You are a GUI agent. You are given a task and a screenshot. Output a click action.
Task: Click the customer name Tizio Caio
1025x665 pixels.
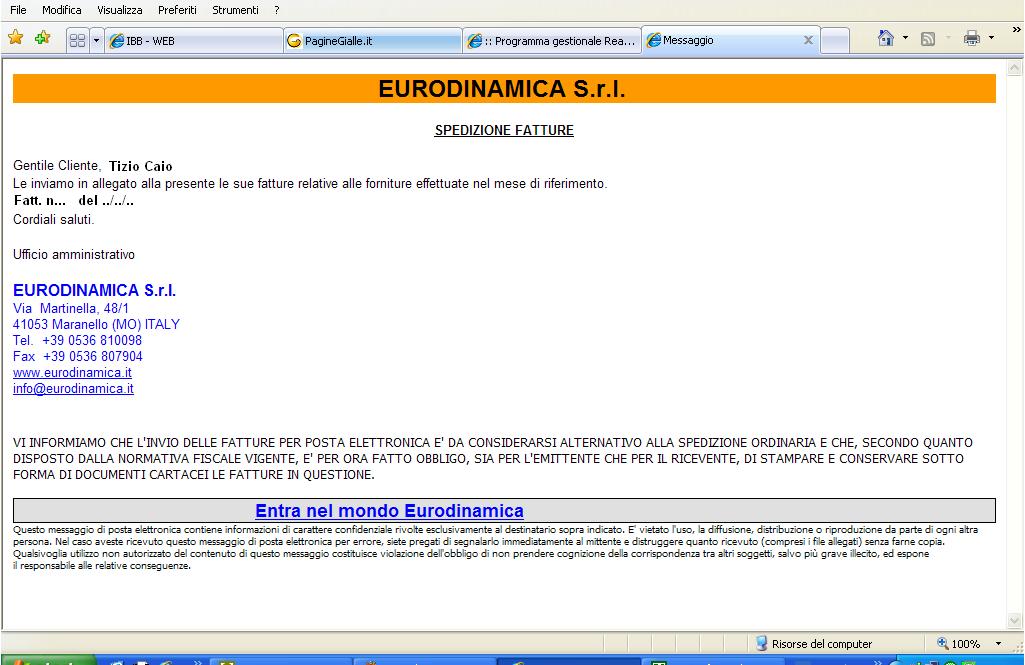tap(141, 166)
